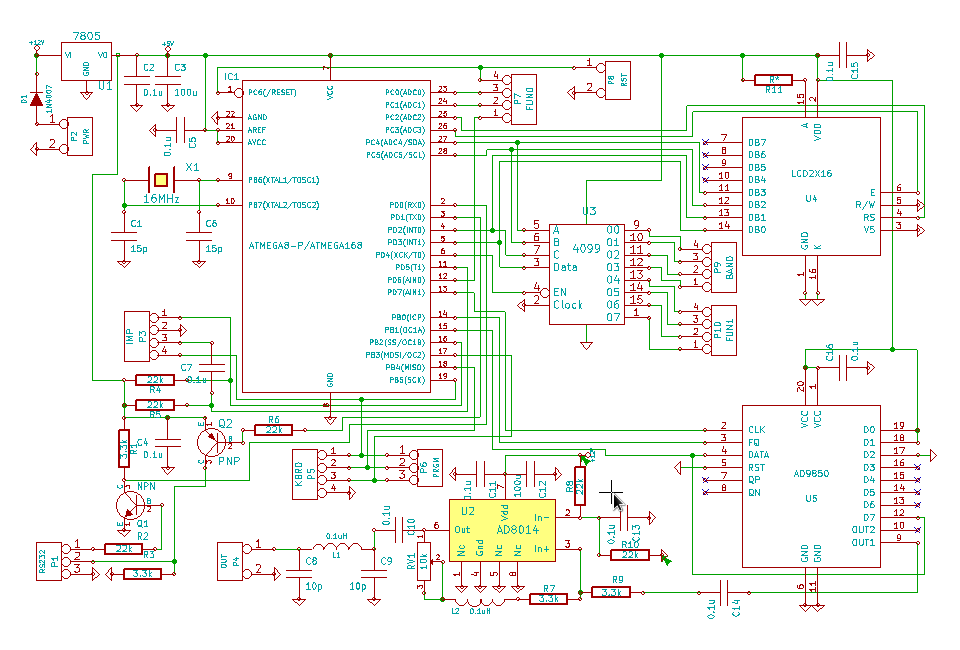Select the 7805 voltage regulator U1
This screenshot has width=960, height=650.
tap(86, 62)
